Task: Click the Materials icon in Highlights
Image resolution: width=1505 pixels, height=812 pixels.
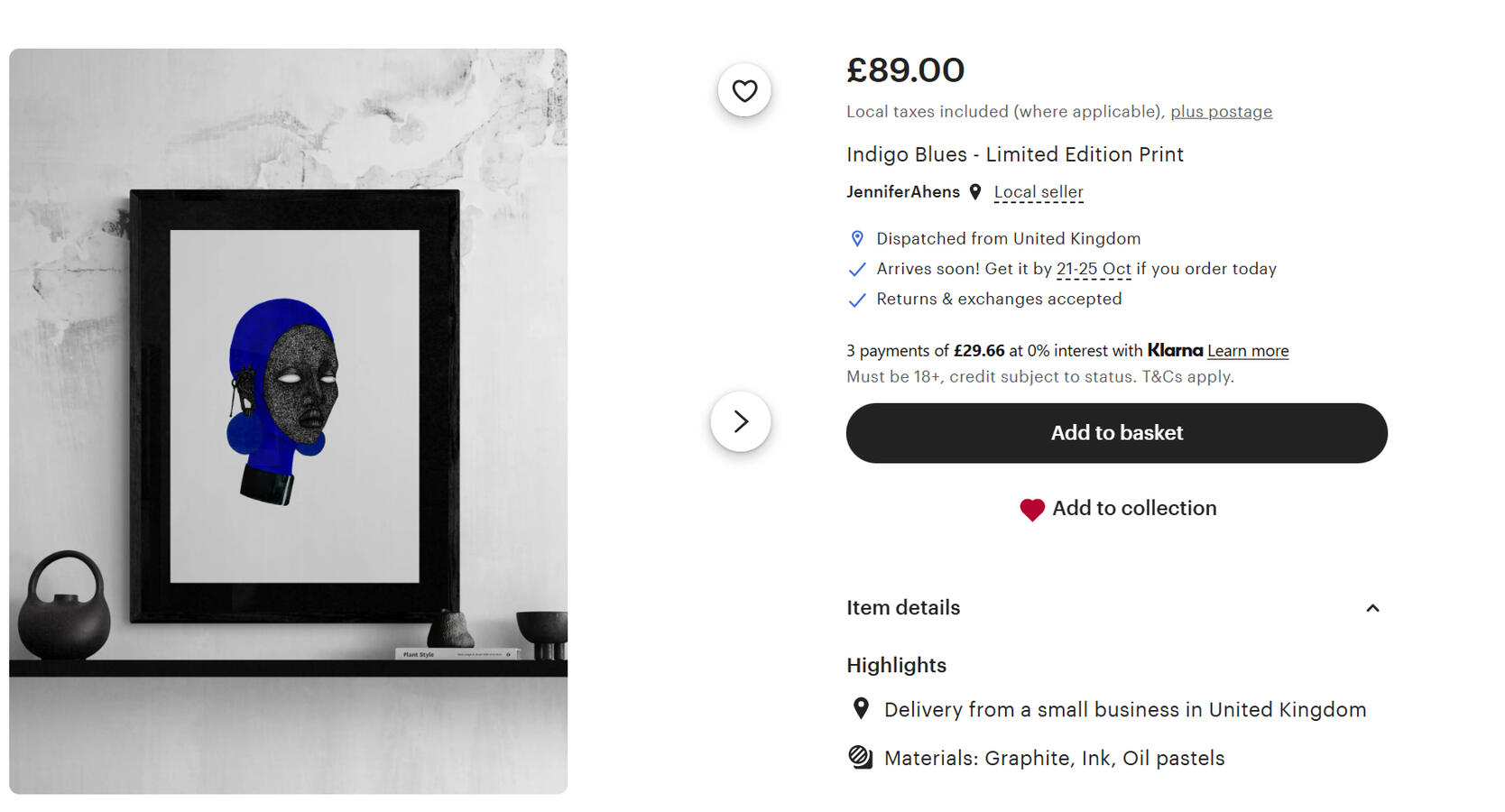Action: pyautogui.click(x=861, y=758)
